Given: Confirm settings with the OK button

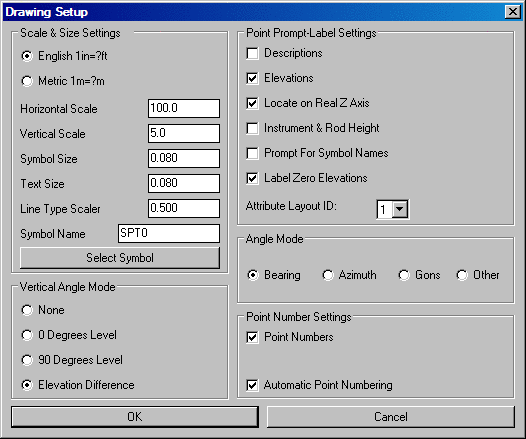Looking at the screenshot, I should 135,417.
